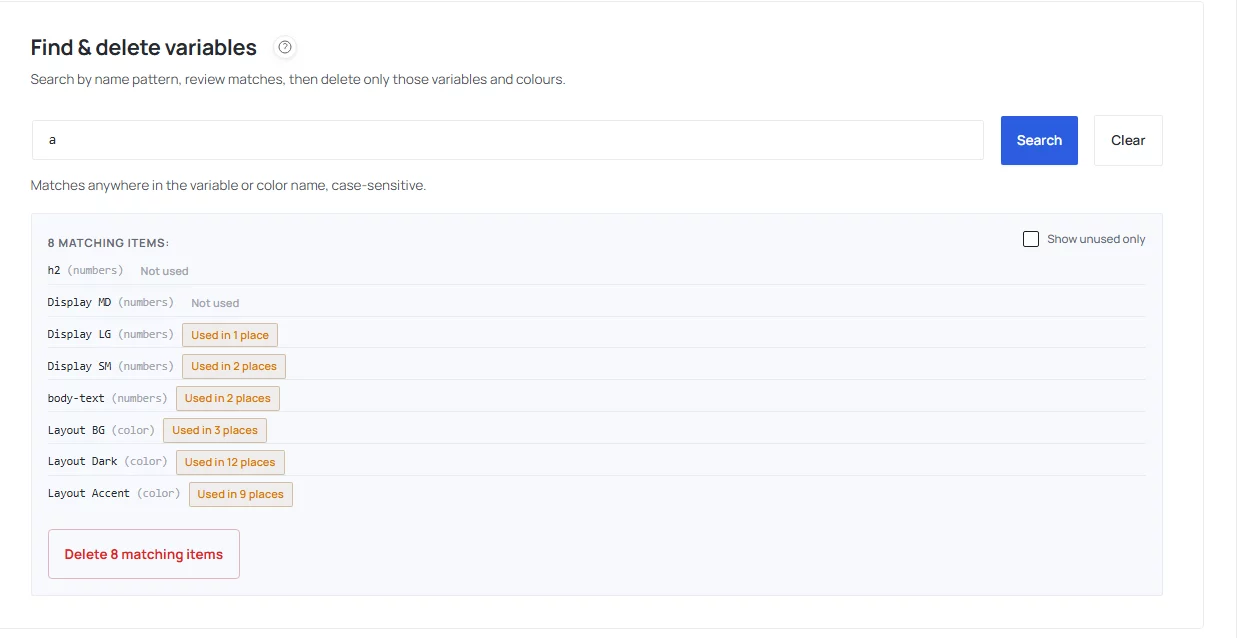This screenshot has height=638, width=1239.
Task: Open Used in 2 places badge for body-text
Action: (x=228, y=399)
